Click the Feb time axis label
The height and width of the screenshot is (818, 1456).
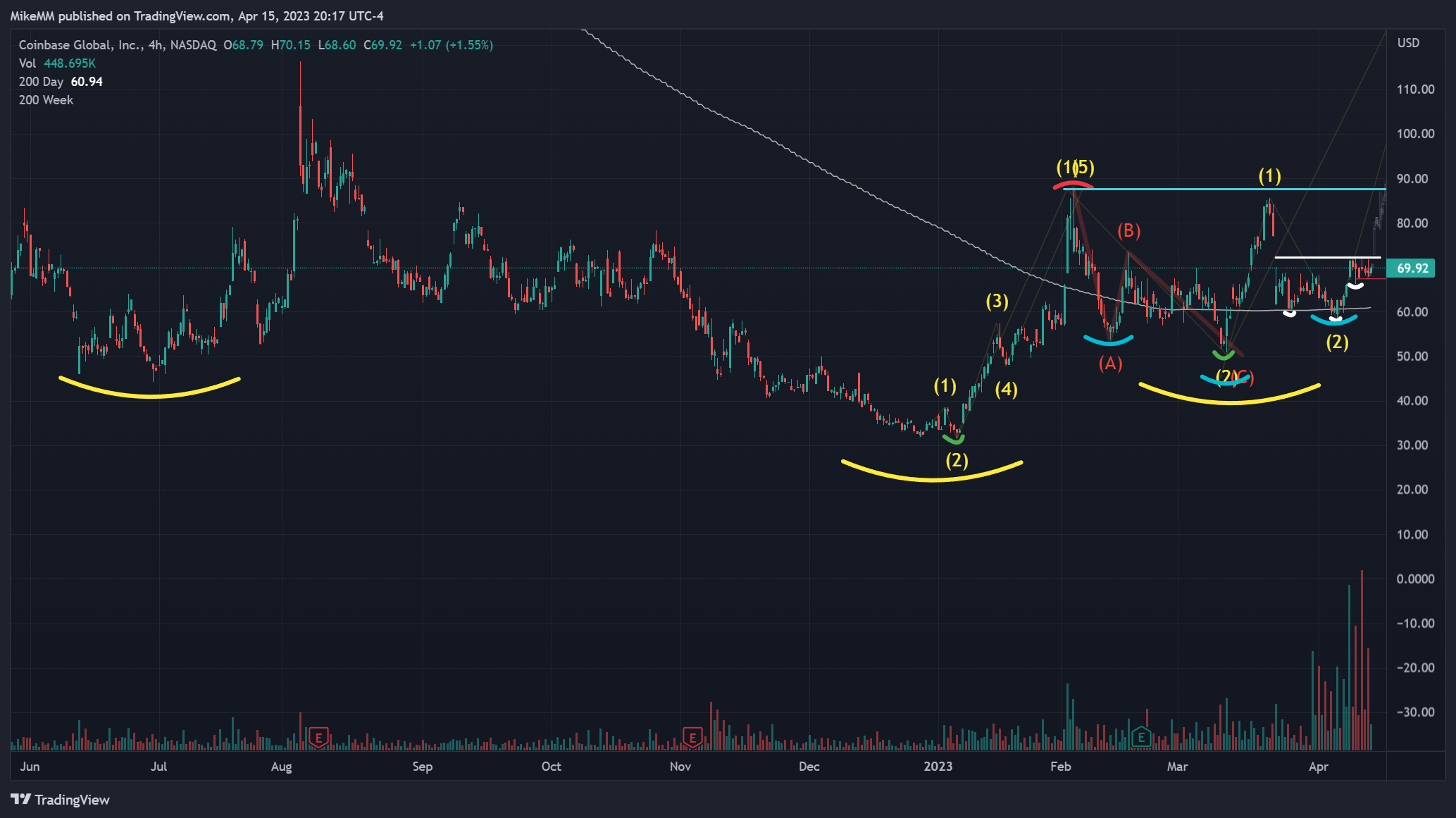click(x=1060, y=767)
